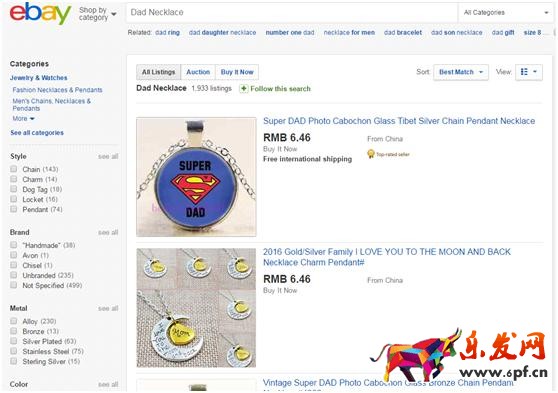Switch to the Buy It Now tab
The width and height of the screenshot is (558, 393).
click(x=237, y=72)
